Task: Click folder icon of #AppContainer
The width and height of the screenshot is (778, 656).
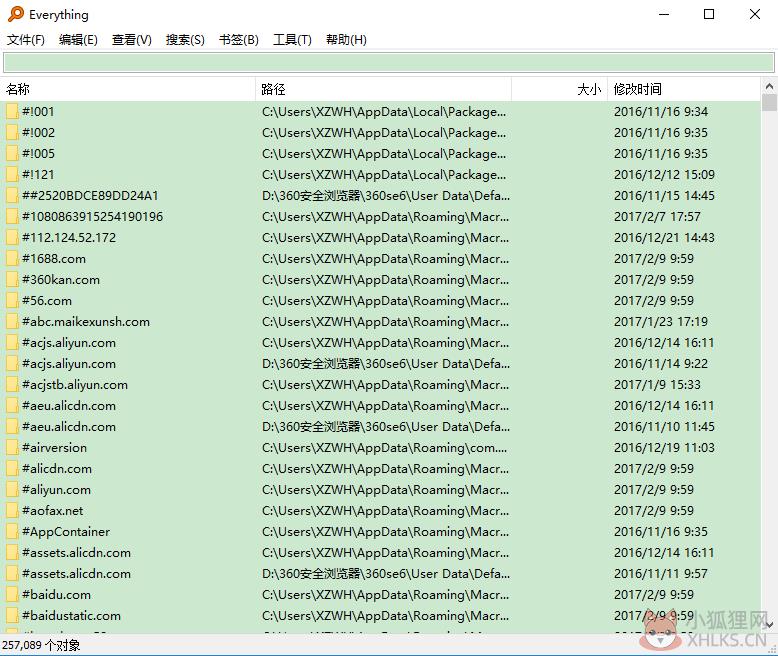Action: pos(12,531)
